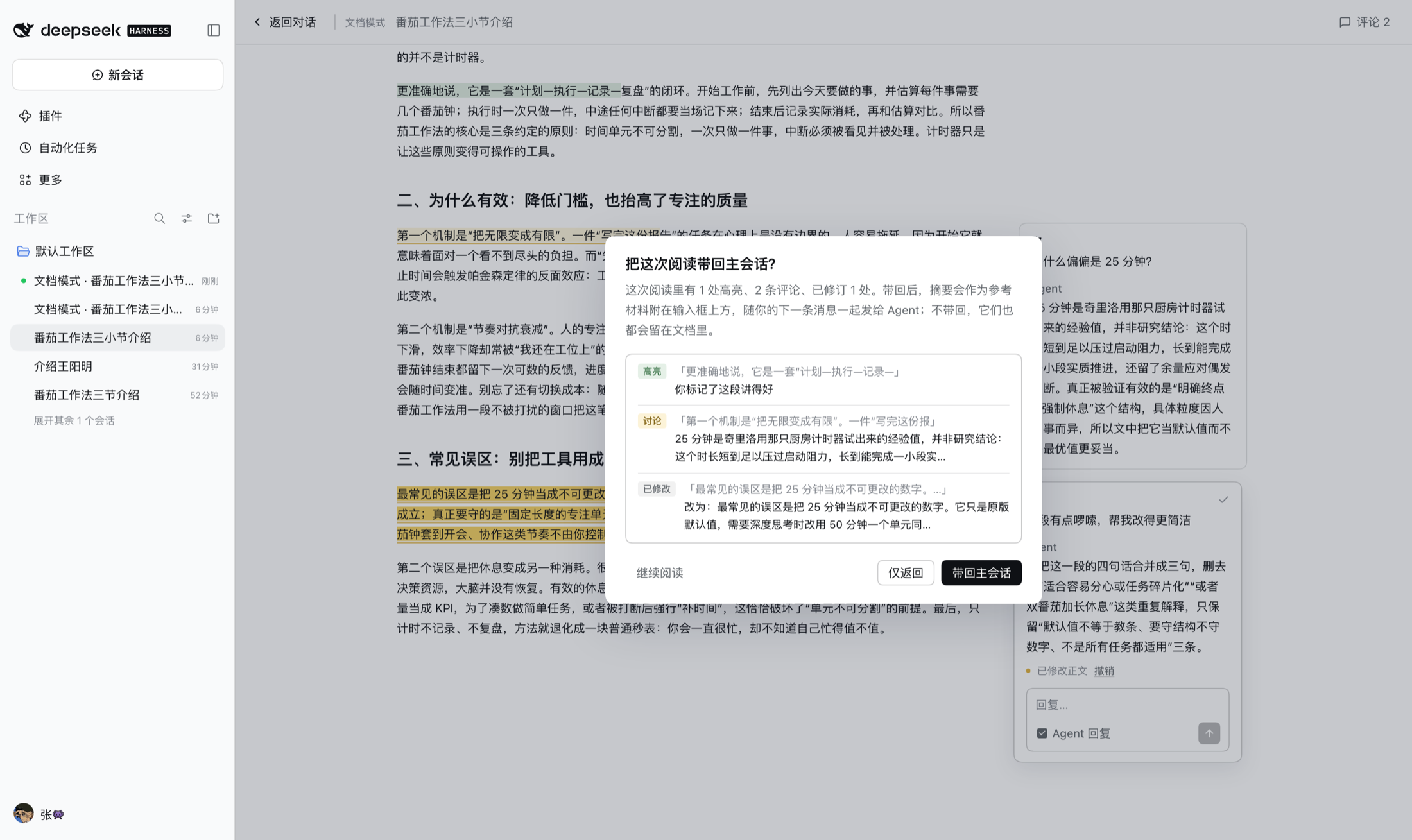The width and height of the screenshot is (1412, 840).
Task: Go back with 返回对话
Action: [285, 22]
